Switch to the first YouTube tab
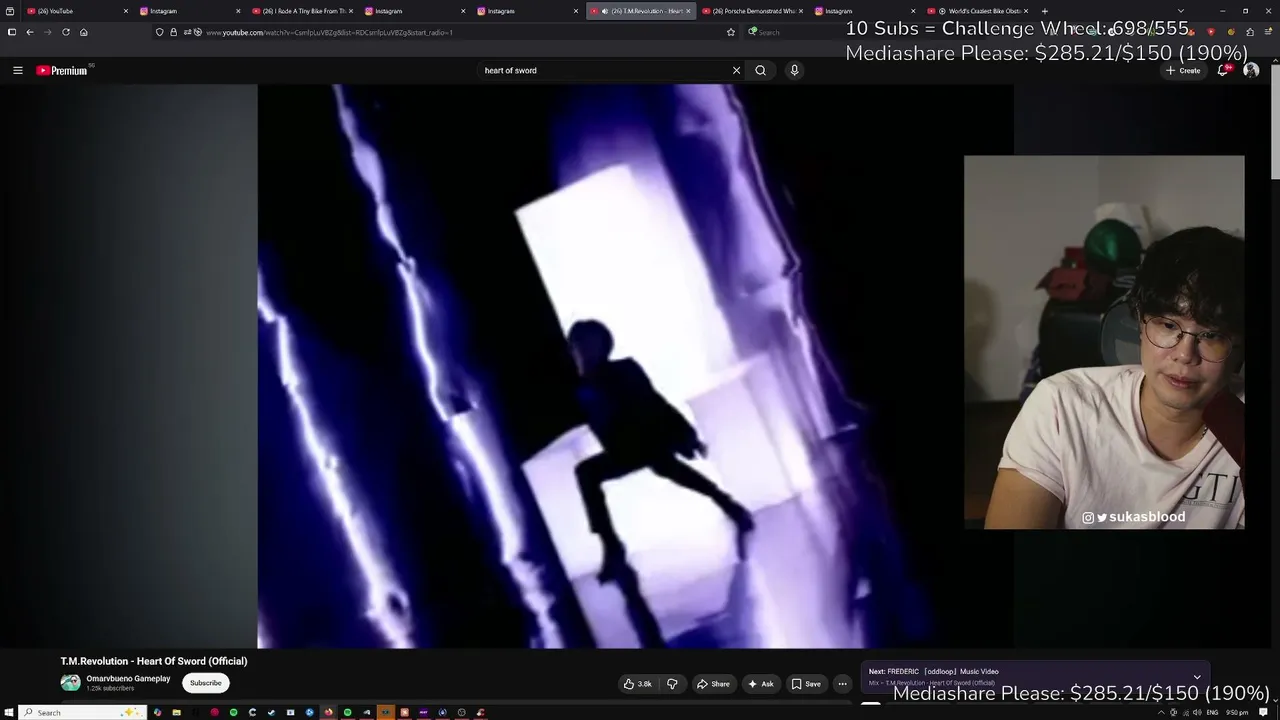1280x720 pixels. 75,11
